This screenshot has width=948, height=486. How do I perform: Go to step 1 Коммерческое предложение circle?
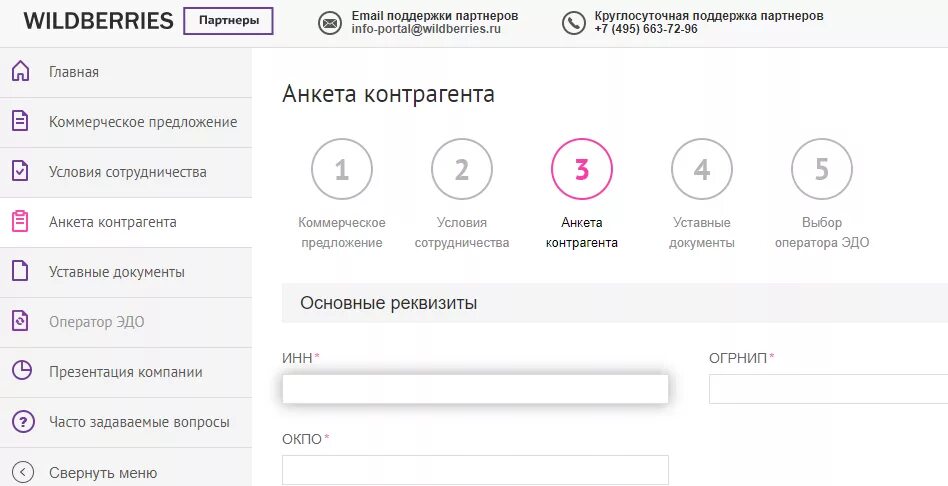(342, 169)
